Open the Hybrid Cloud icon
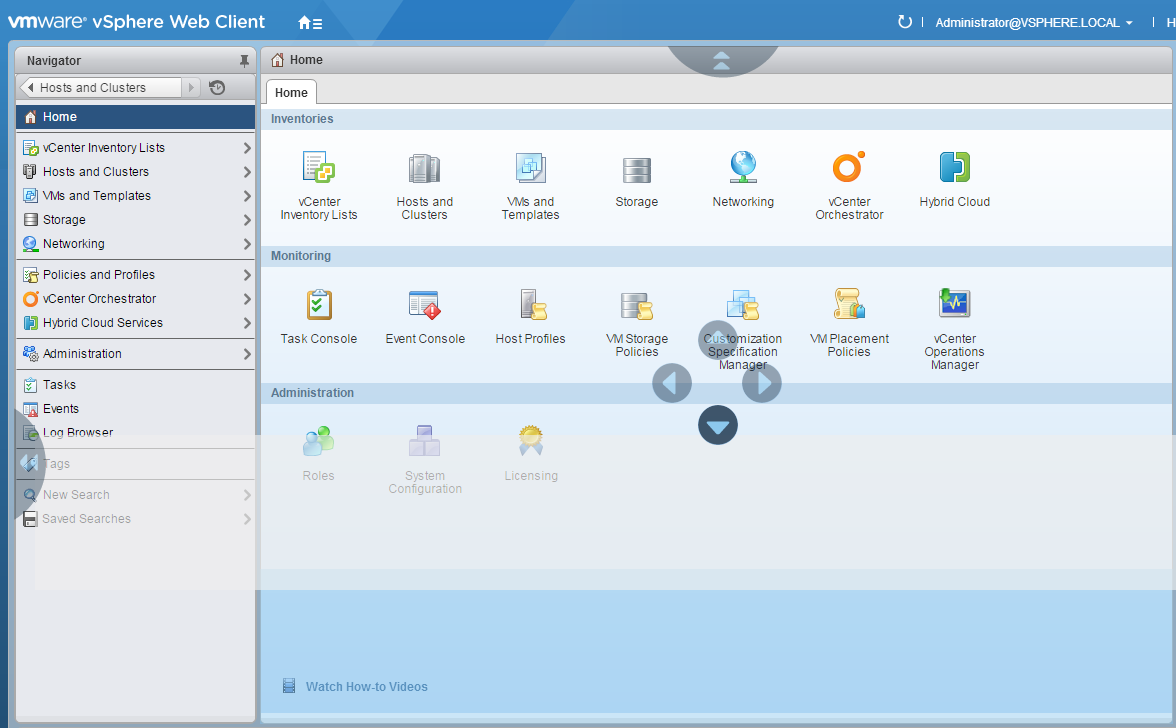The width and height of the screenshot is (1176, 728). tap(954, 168)
